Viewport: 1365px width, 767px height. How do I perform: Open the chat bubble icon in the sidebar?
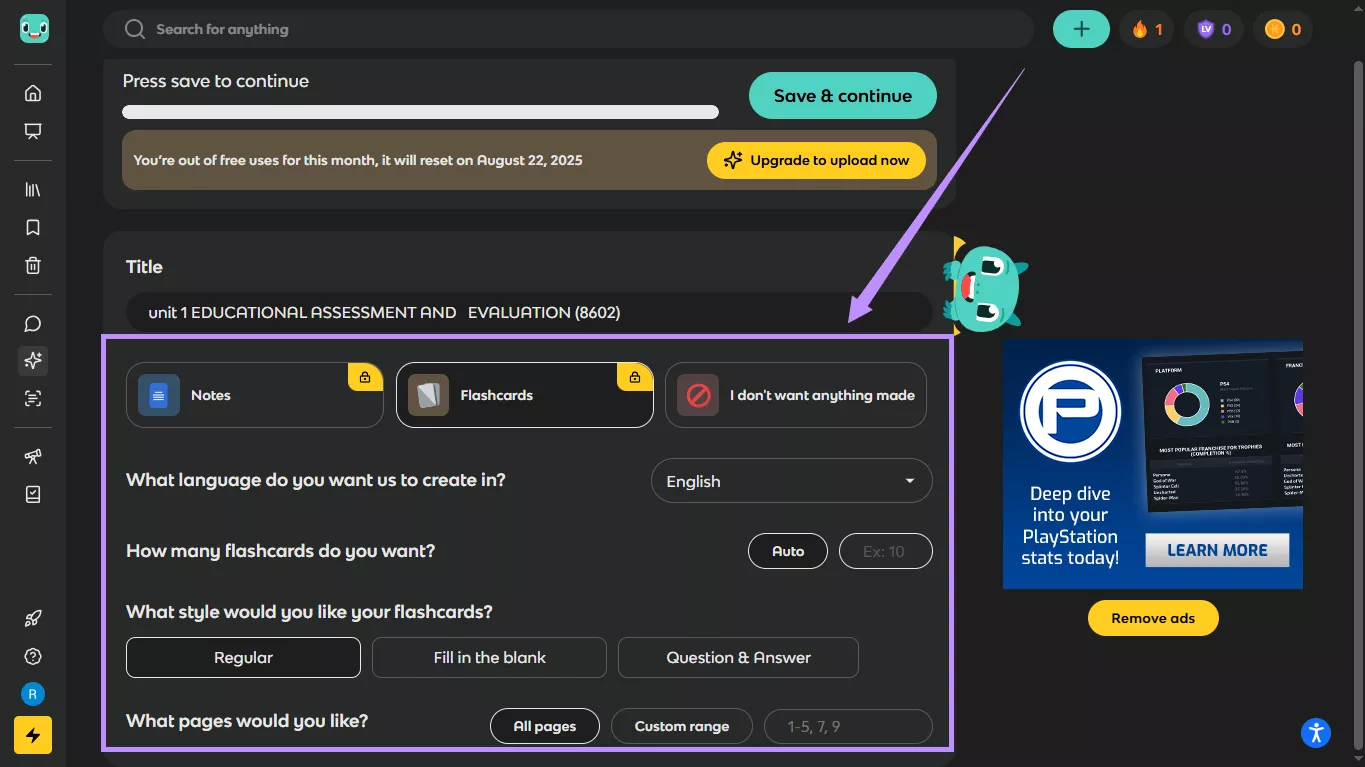(32, 323)
